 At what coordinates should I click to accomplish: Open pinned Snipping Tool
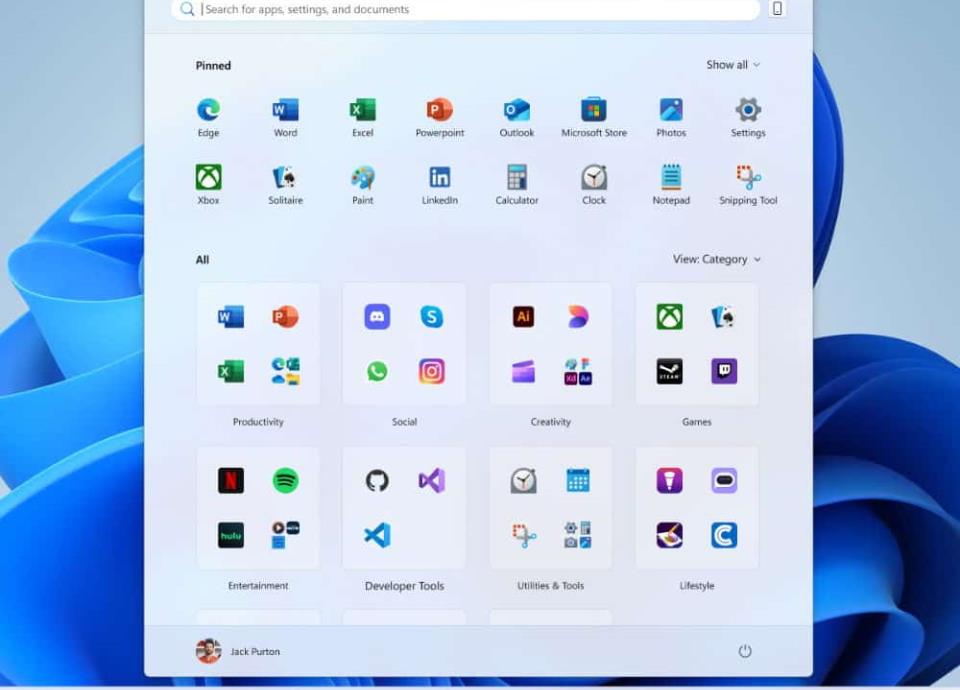pyautogui.click(x=748, y=178)
